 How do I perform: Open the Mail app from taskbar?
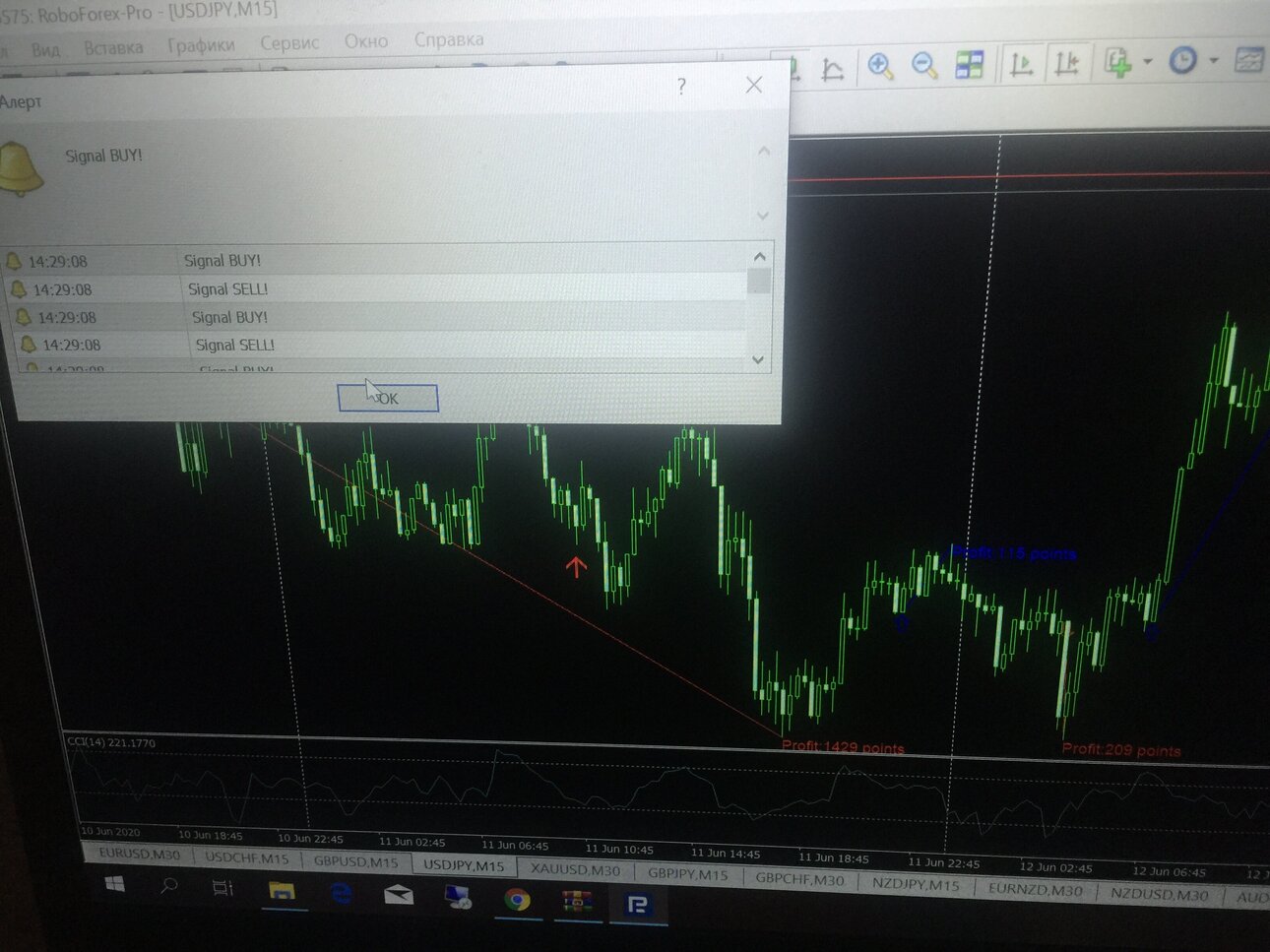(398, 896)
